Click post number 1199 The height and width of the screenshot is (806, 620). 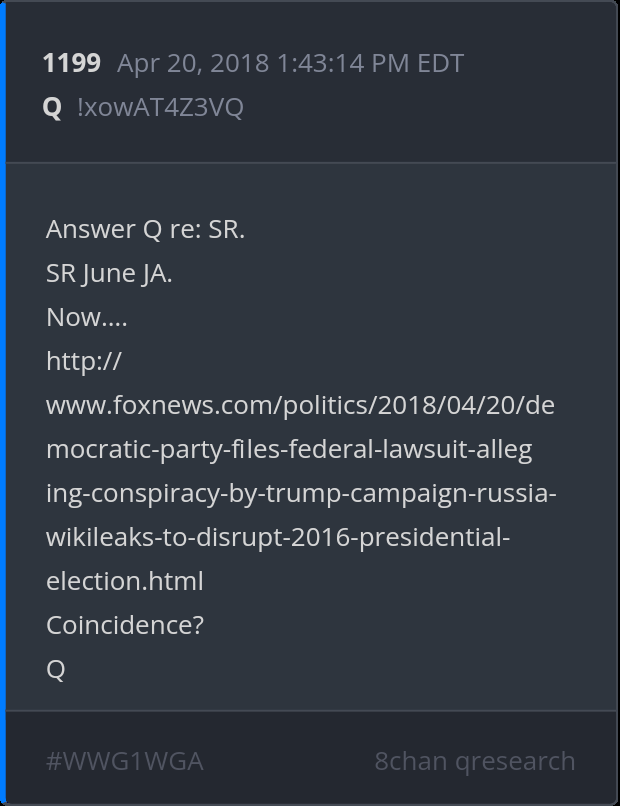click(x=71, y=64)
